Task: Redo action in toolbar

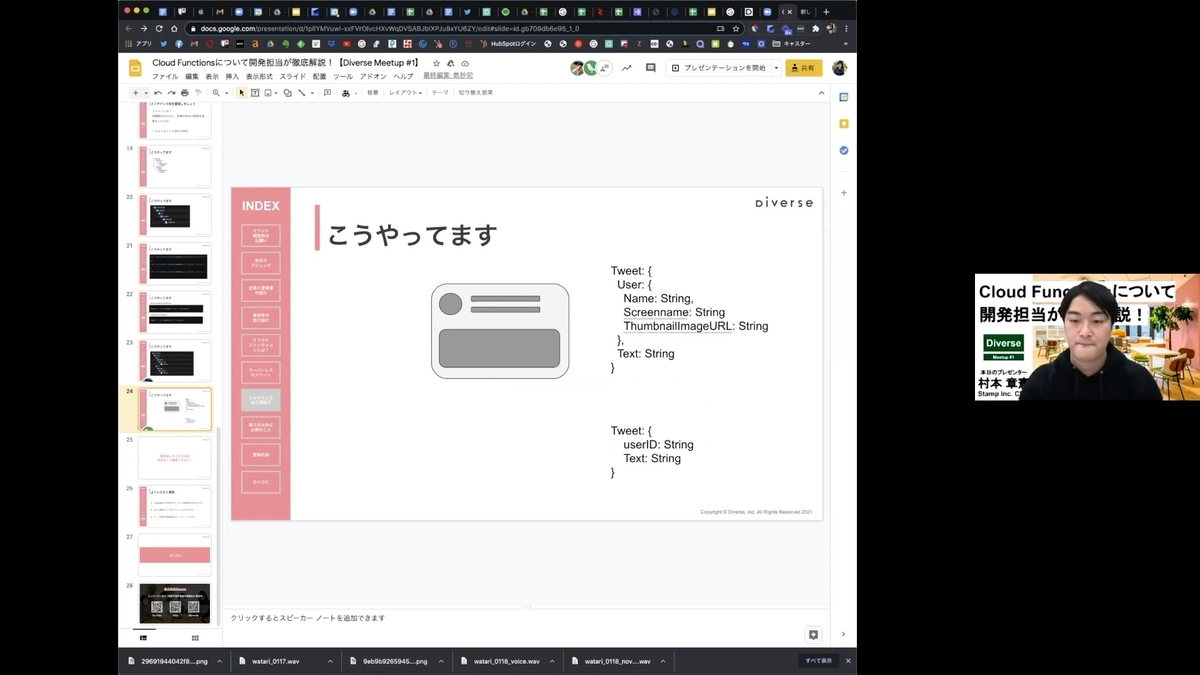Action: (171, 92)
